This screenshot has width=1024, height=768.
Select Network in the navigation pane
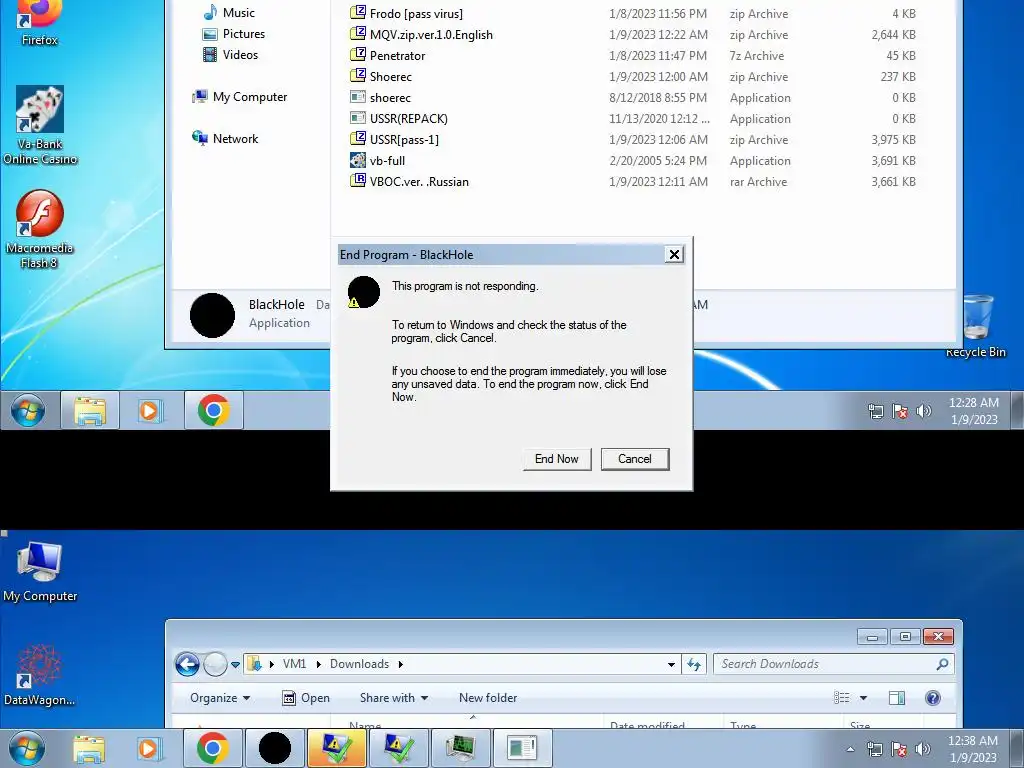(x=225, y=138)
